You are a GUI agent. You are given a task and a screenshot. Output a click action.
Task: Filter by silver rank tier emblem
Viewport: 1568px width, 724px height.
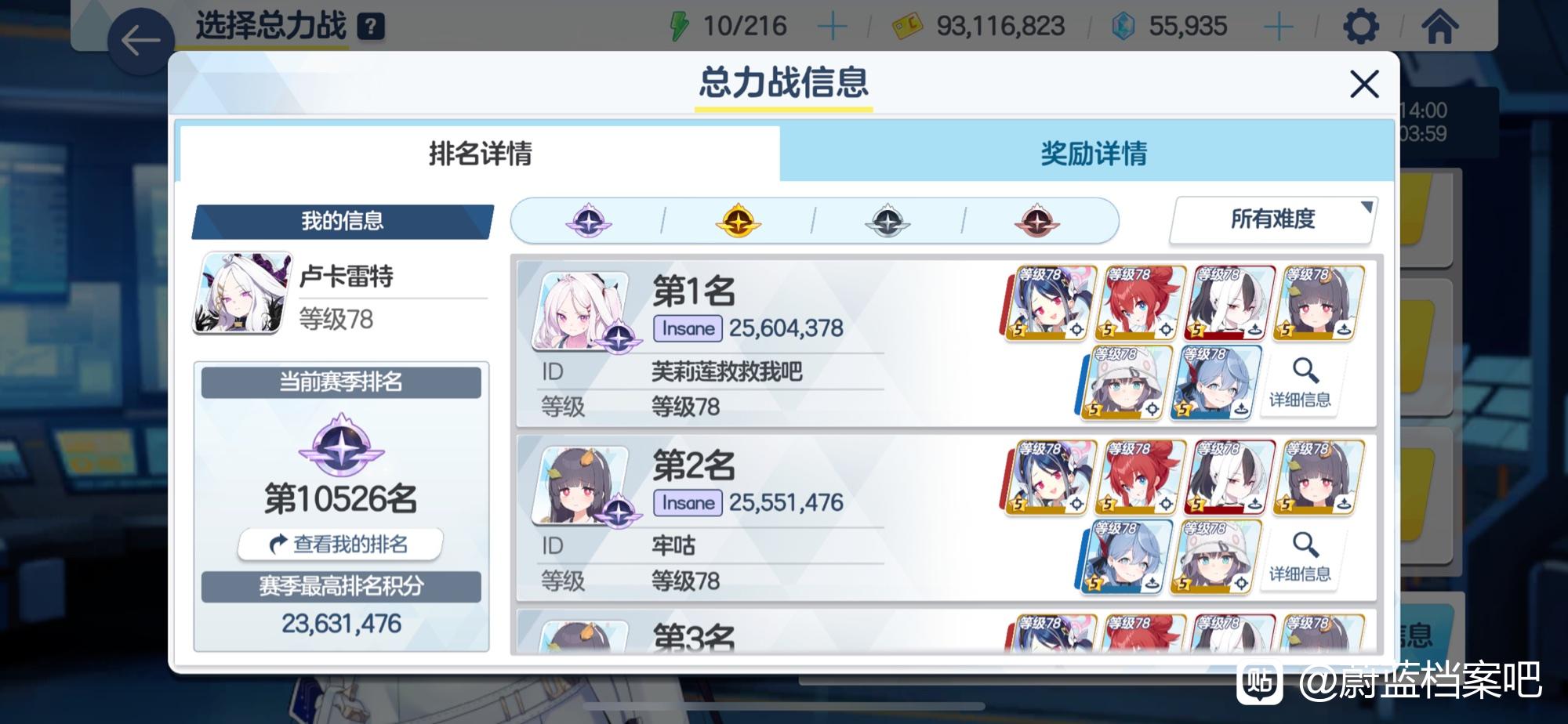pyautogui.click(x=887, y=221)
